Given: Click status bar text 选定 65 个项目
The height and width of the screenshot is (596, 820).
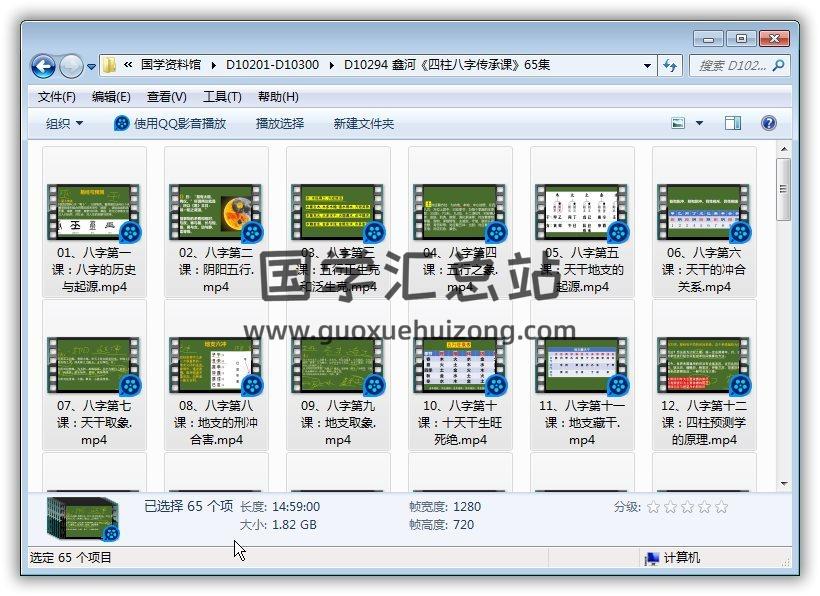Looking at the screenshot, I should 71,558.
